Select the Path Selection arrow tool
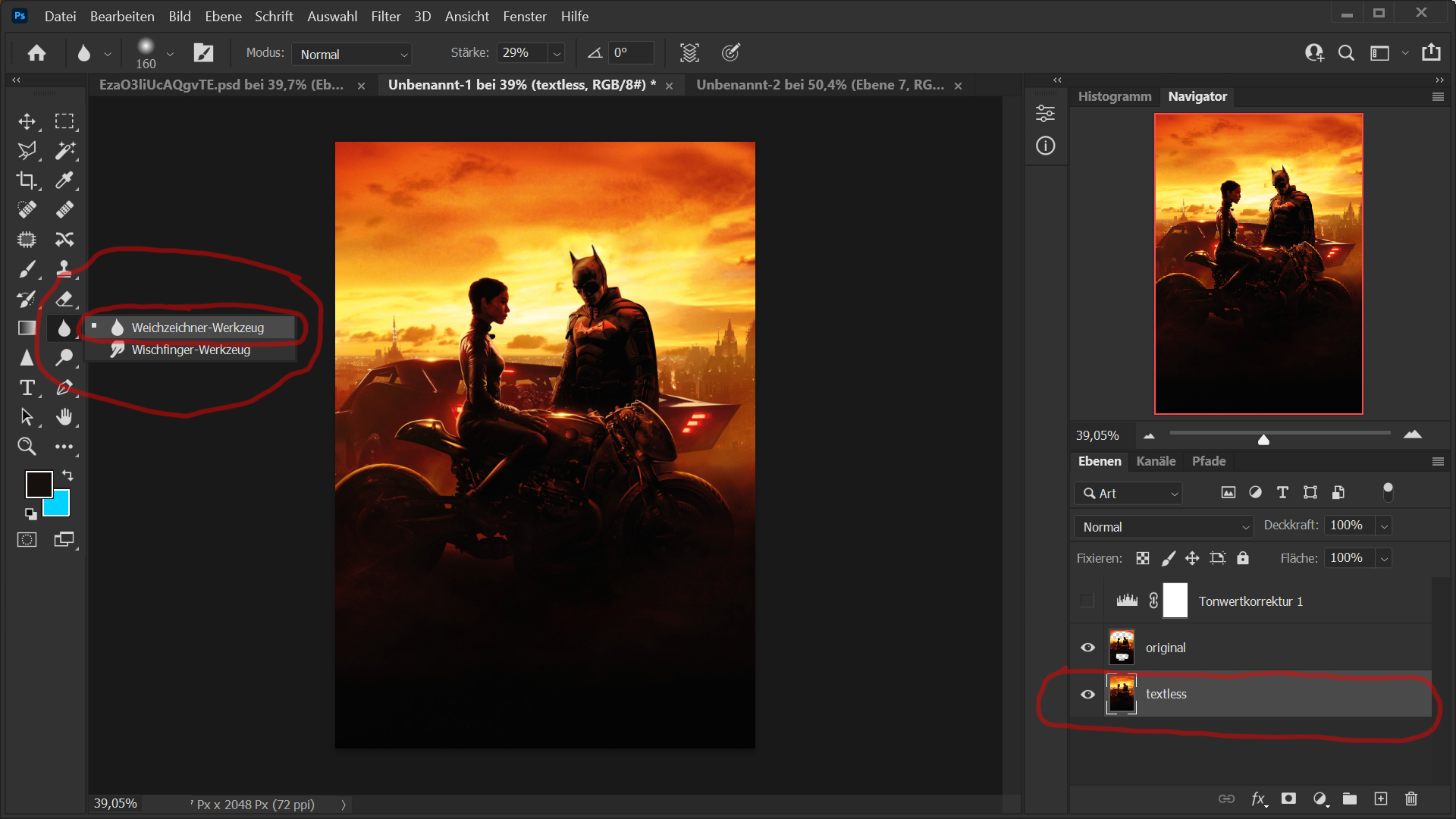 27,417
